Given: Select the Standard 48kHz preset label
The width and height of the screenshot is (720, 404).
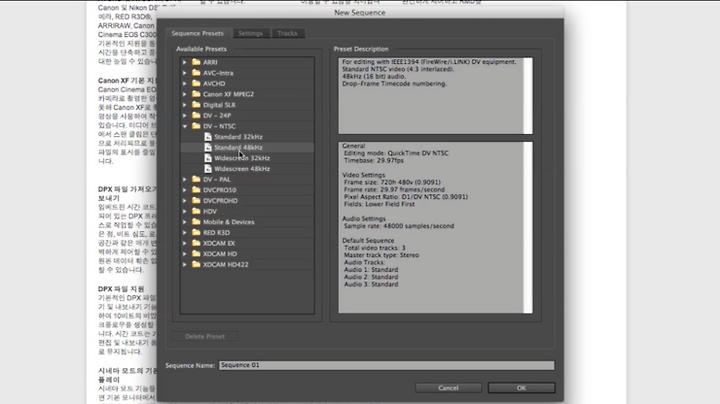Looking at the screenshot, I should tap(238, 147).
